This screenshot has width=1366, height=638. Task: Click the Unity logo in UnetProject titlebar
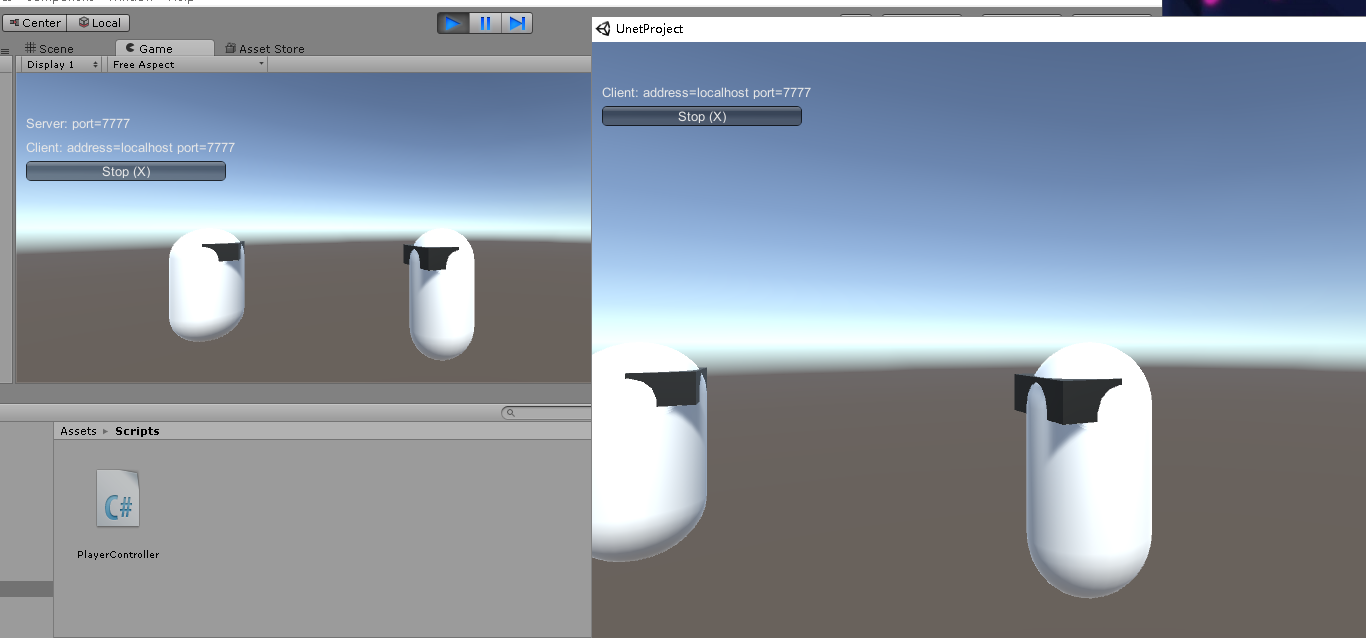click(x=603, y=29)
